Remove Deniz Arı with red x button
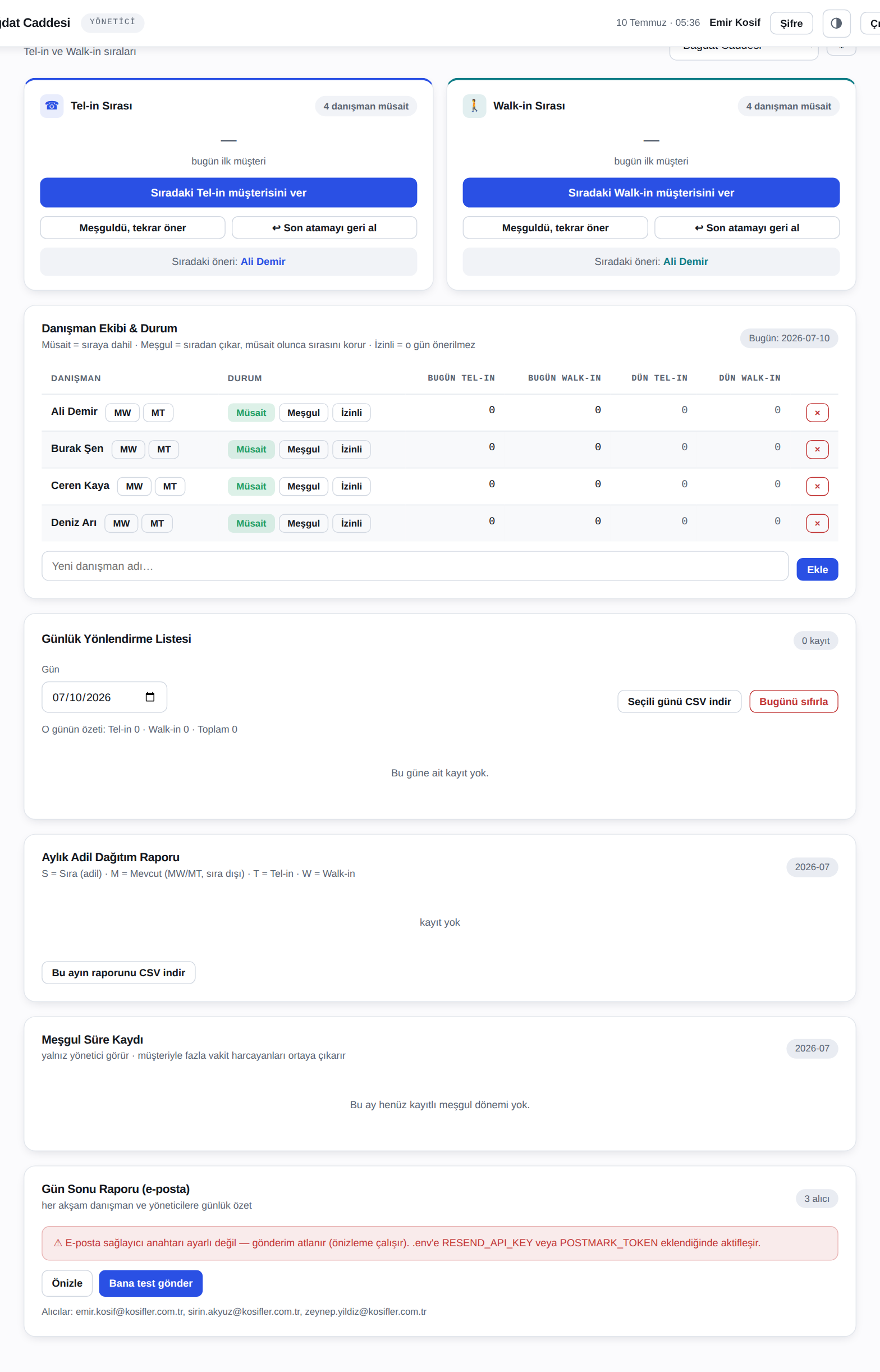Viewport: 880px width, 1372px height. coord(817,523)
